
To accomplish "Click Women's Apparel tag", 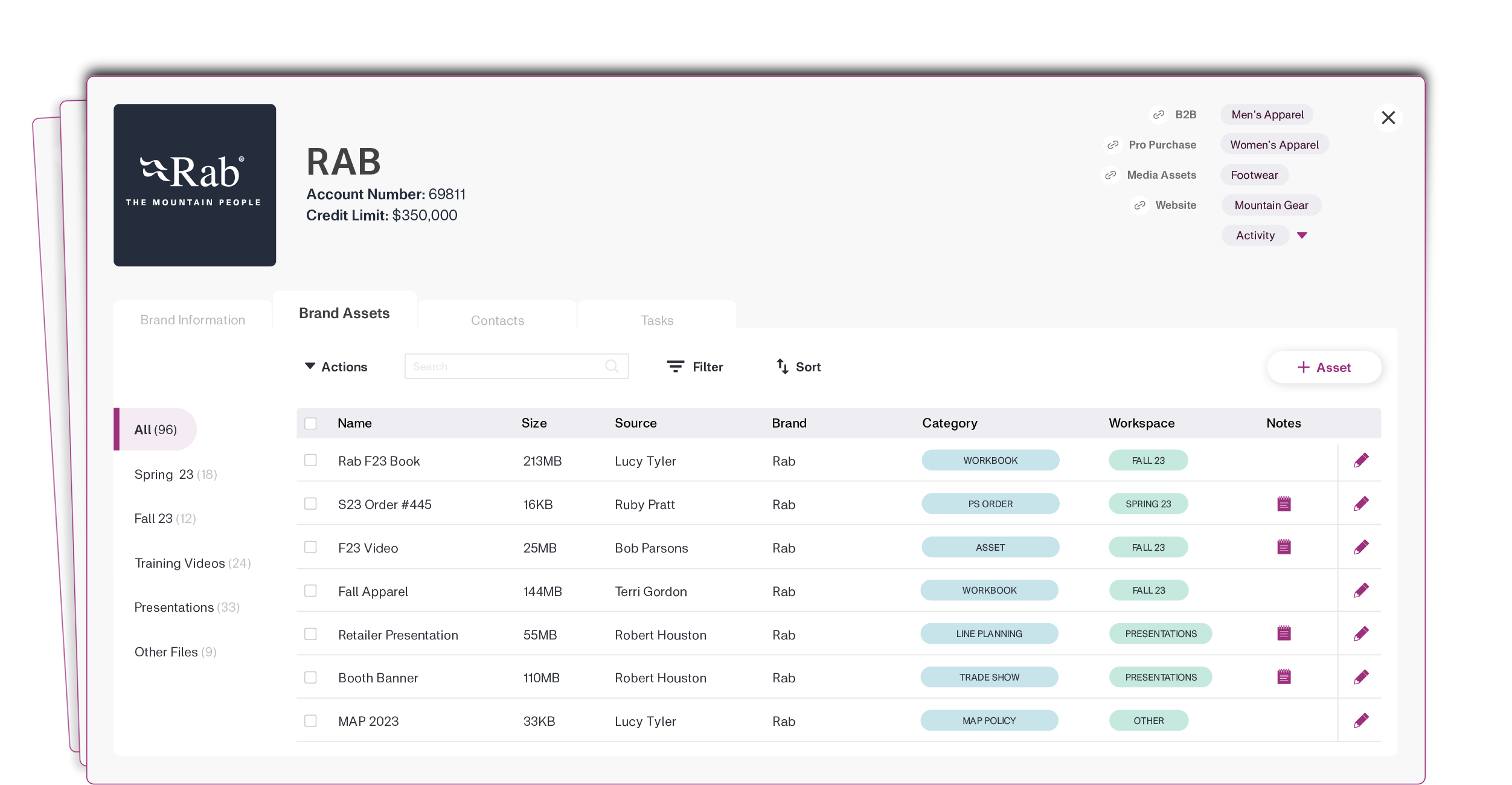I will [1274, 145].
